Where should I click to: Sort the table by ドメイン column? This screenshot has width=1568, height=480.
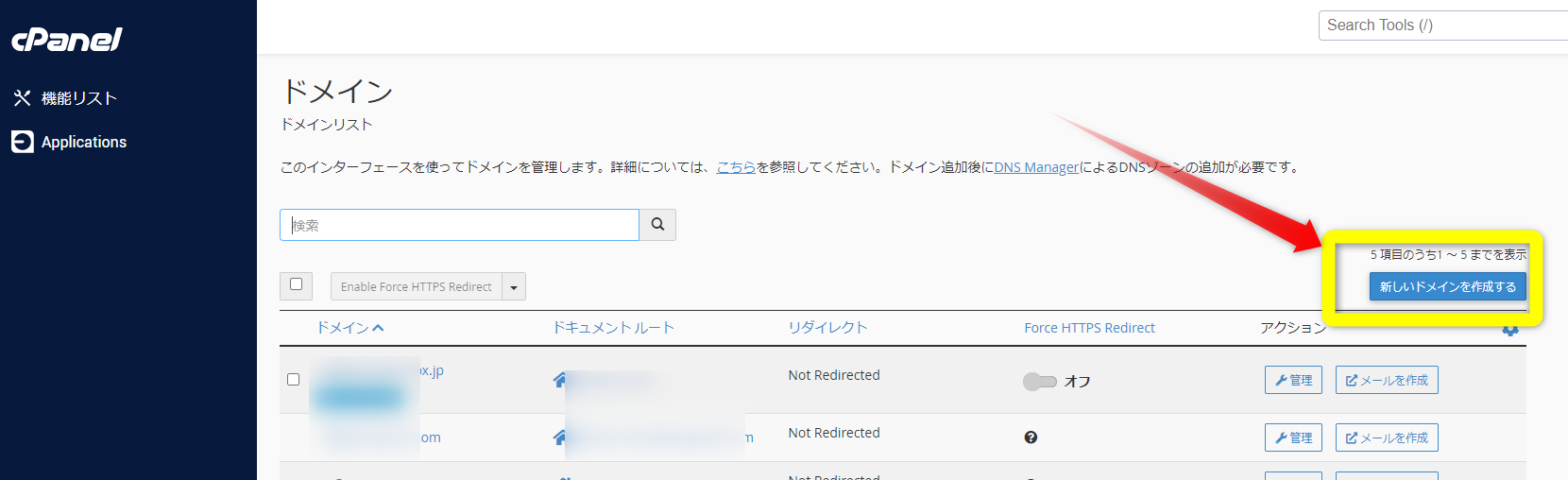[x=349, y=328]
